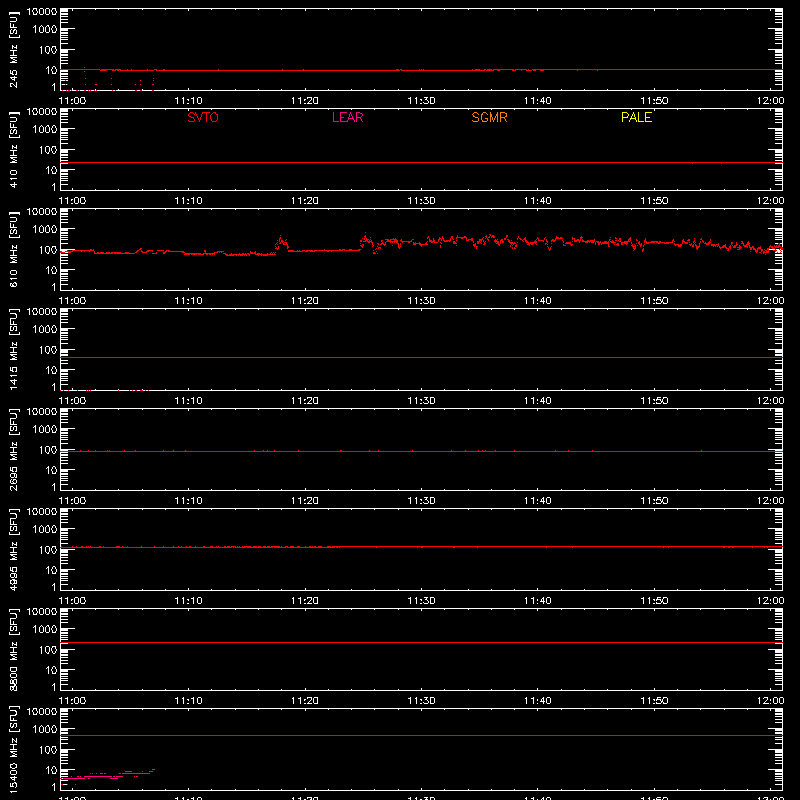Click 11:30 tick label under 2695 MHz plot
This screenshot has height=800, width=800.
421,501
